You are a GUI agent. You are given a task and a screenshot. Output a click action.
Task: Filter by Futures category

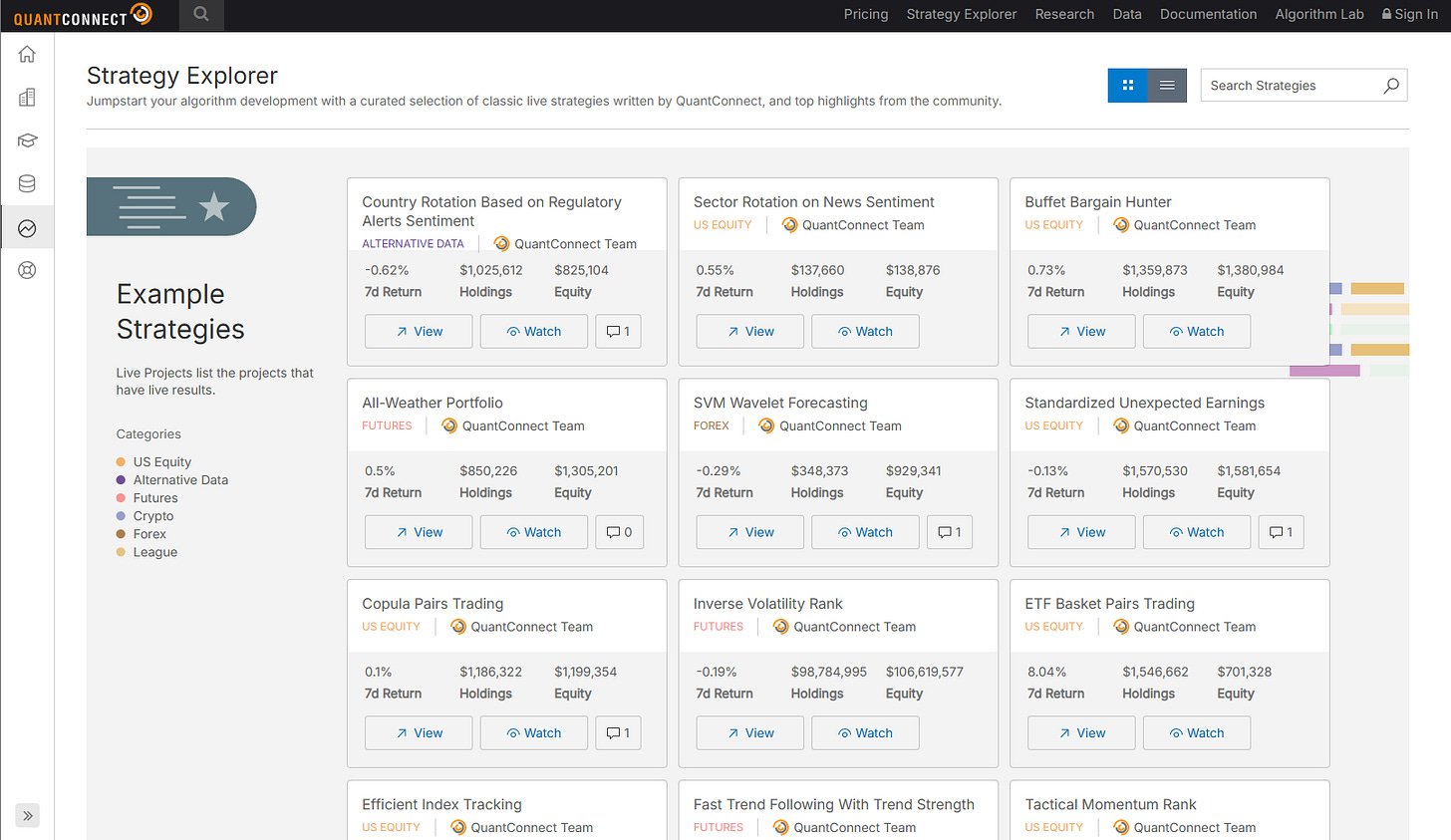coord(155,498)
